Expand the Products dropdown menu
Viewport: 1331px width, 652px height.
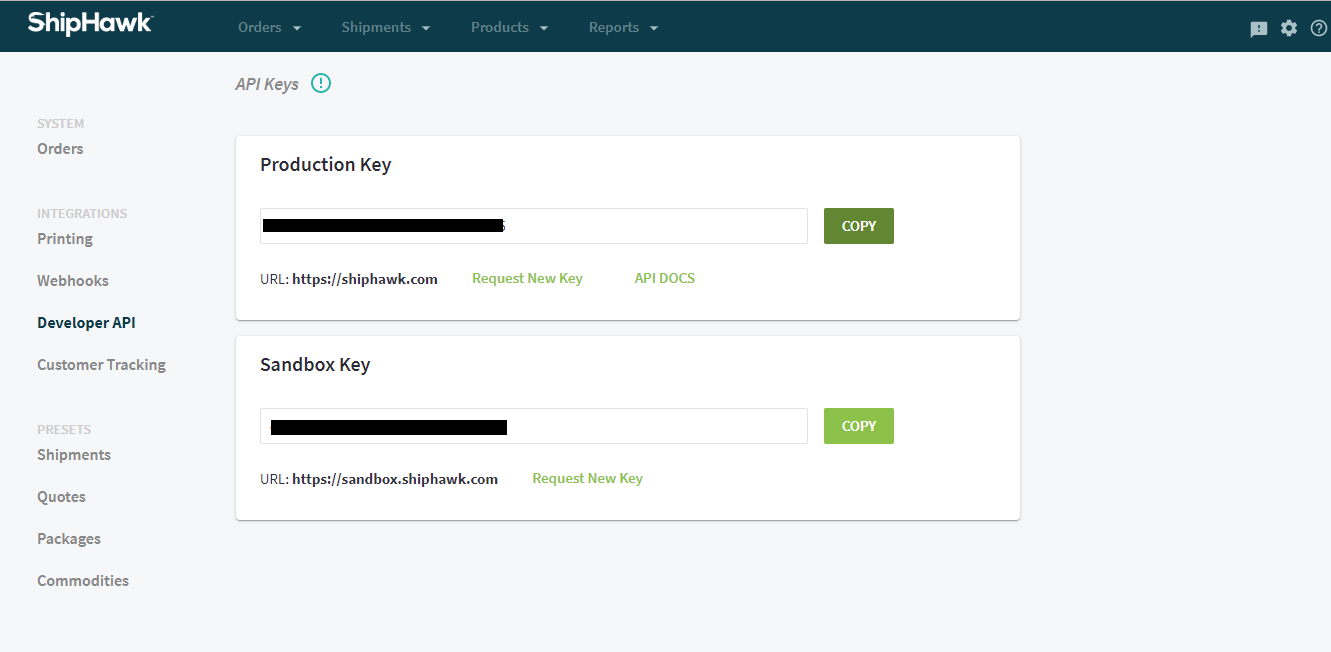510,27
